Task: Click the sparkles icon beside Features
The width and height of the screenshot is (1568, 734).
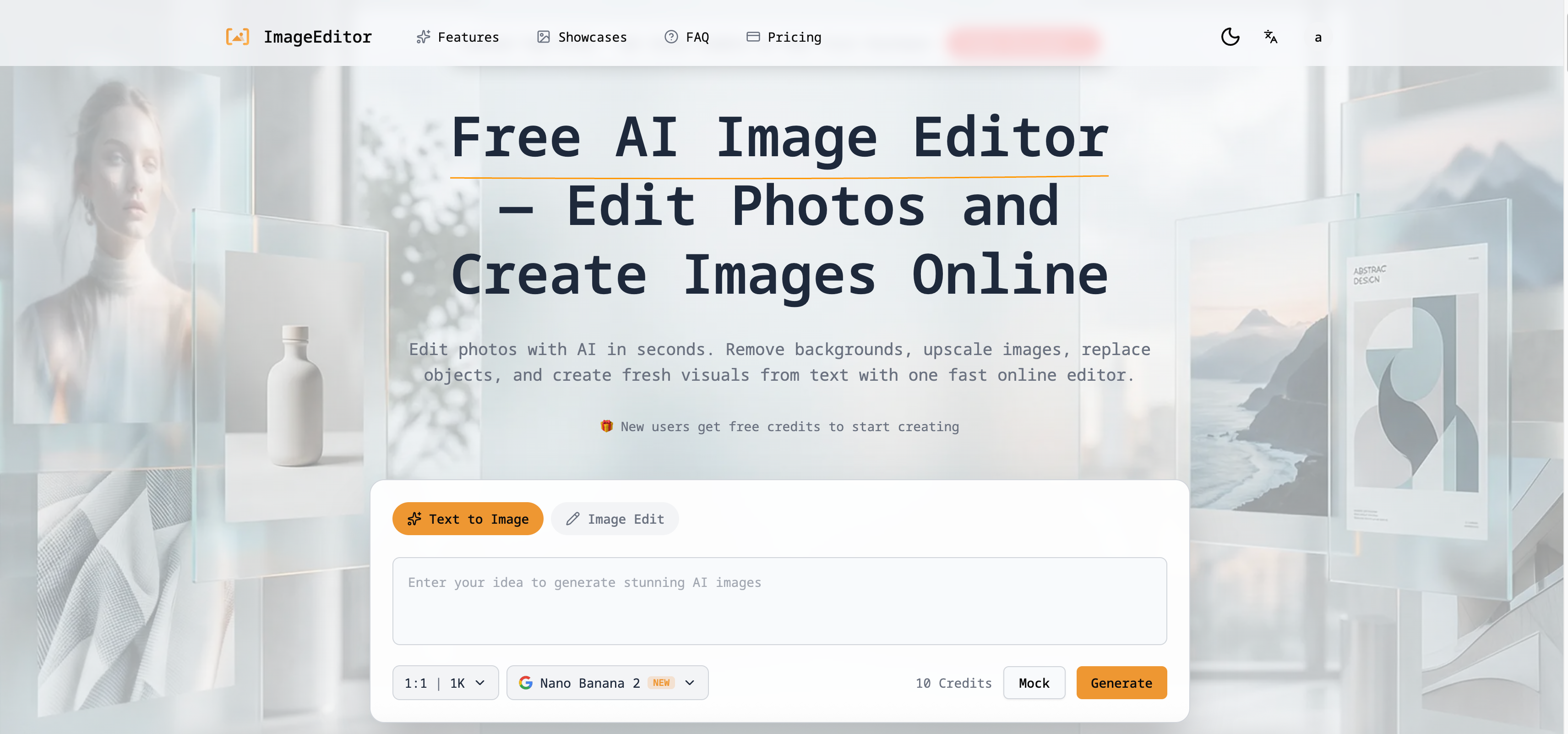Action: [x=424, y=37]
